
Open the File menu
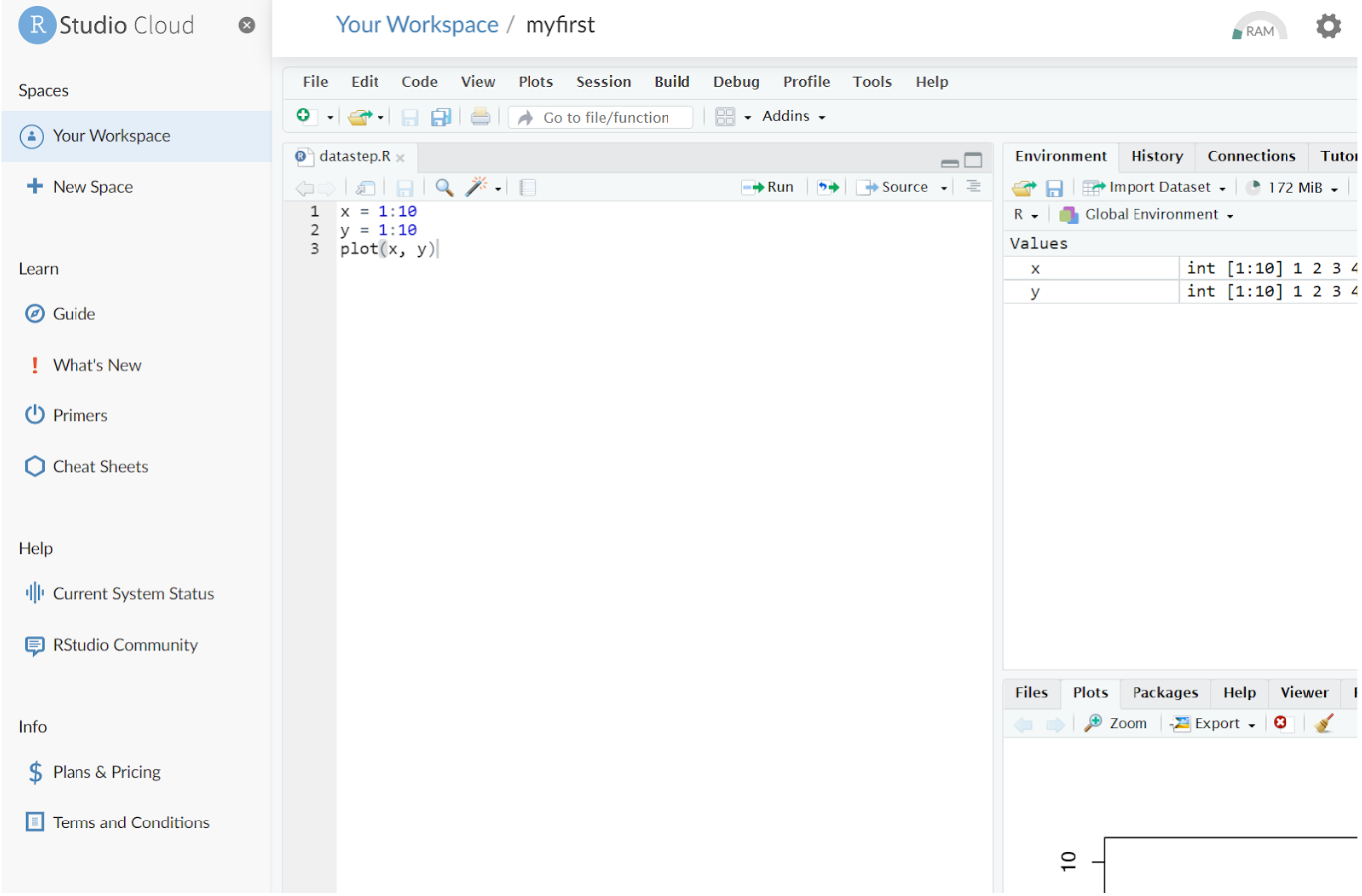[315, 82]
